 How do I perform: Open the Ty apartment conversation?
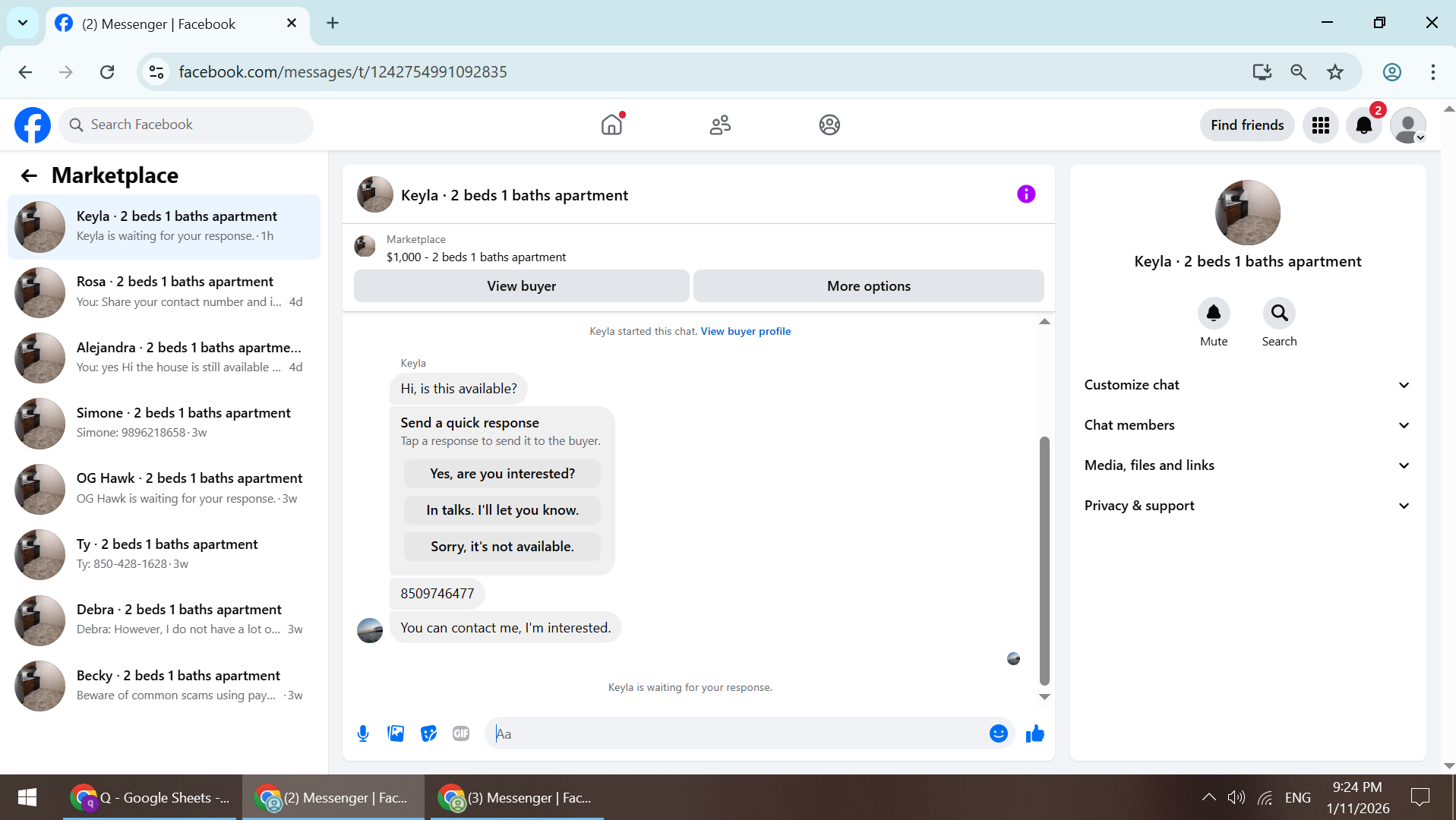(163, 554)
